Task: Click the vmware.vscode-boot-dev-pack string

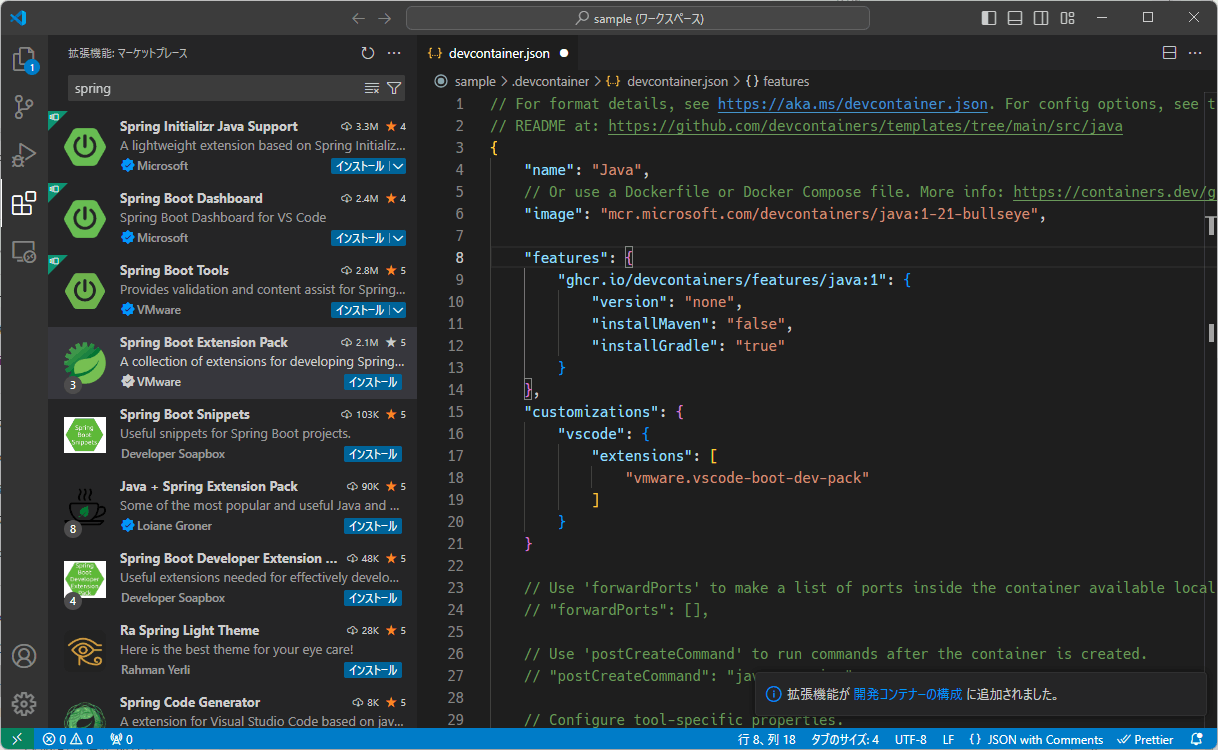Action: tap(747, 478)
